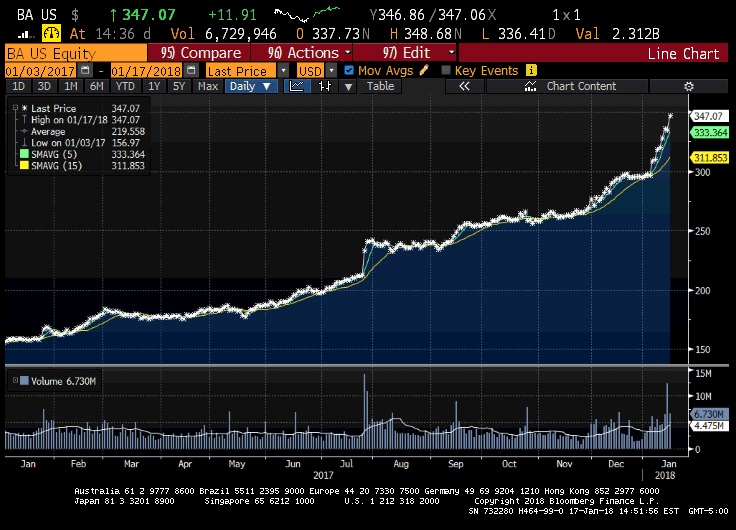Click the Key Events info icon
The width and height of the screenshot is (736, 530).
[531, 70]
